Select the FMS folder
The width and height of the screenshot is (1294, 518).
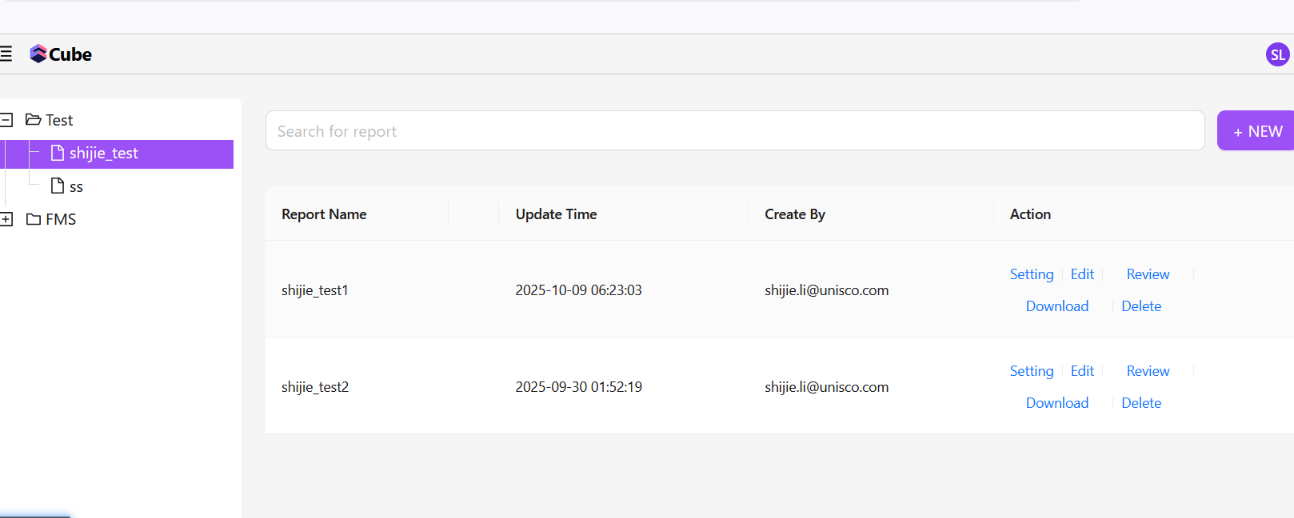[60, 219]
